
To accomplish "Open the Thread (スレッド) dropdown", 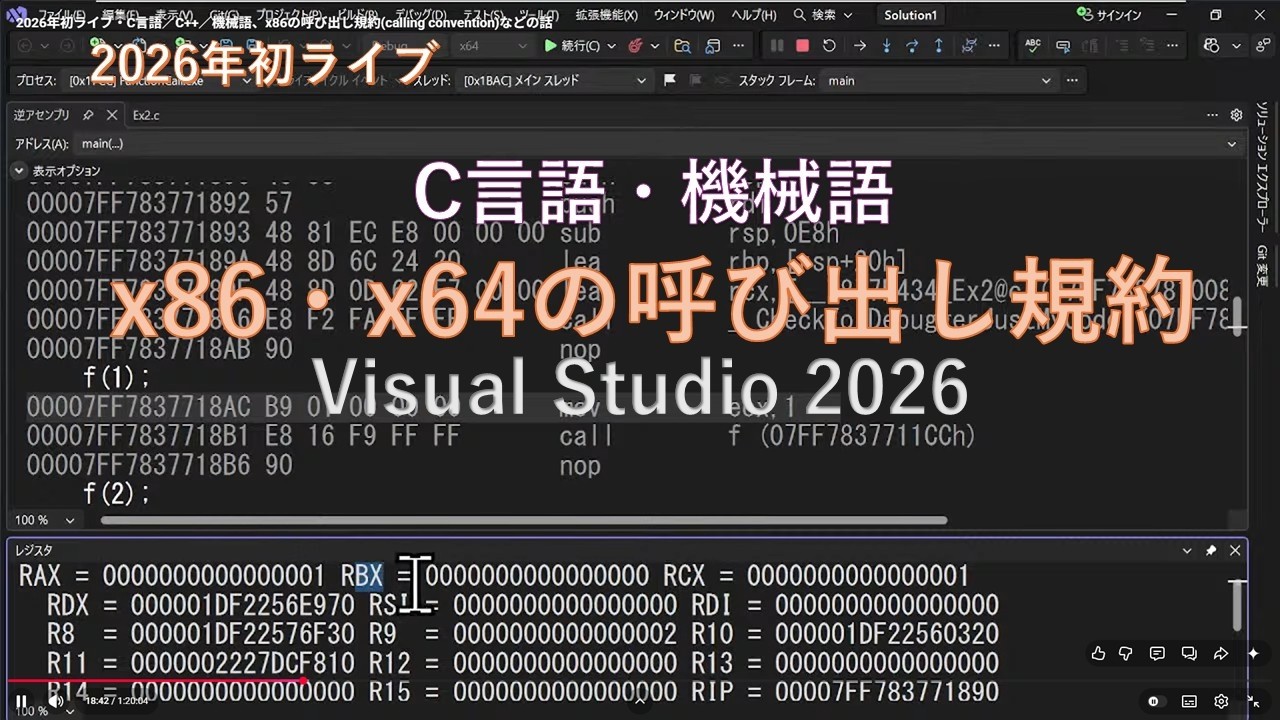I will (x=555, y=80).
